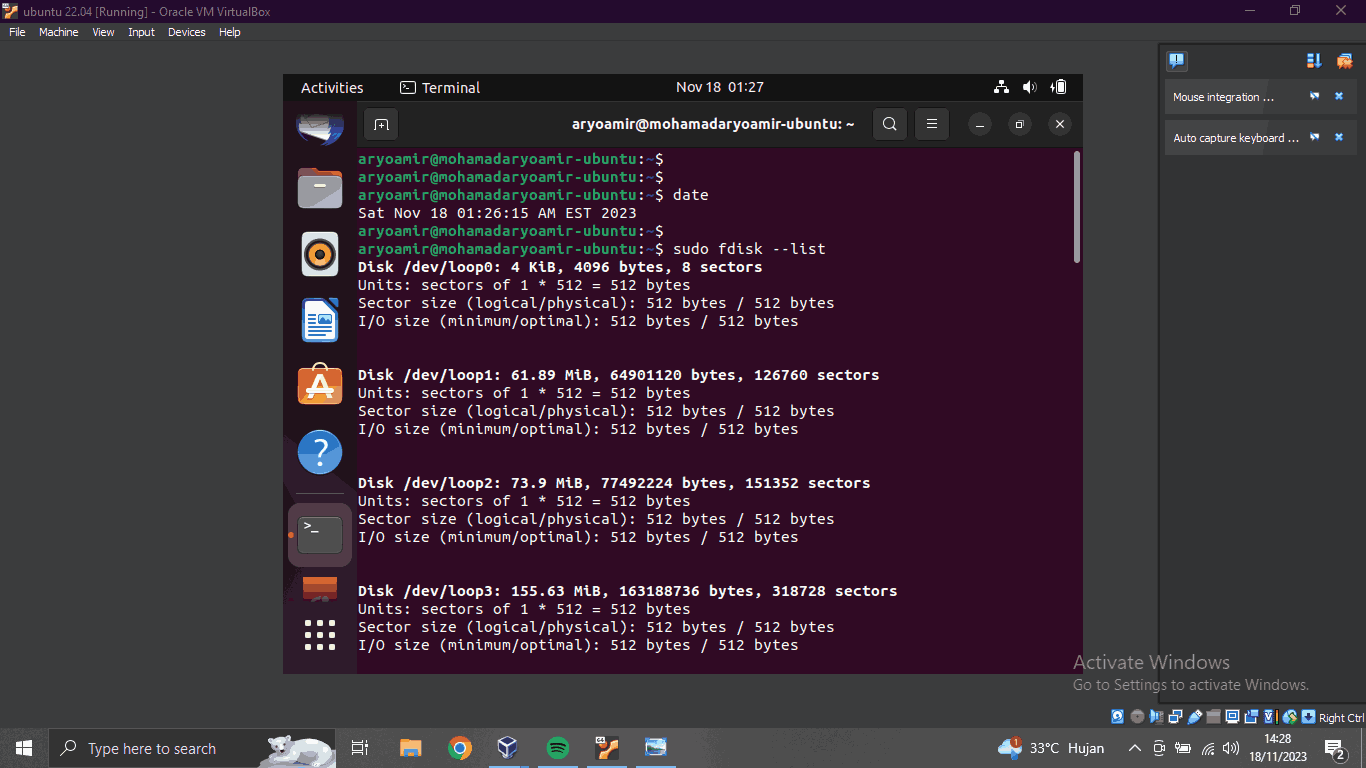Click the VirtualBox display status icon
Viewport: 1366px width, 768px height.
tap(1232, 717)
